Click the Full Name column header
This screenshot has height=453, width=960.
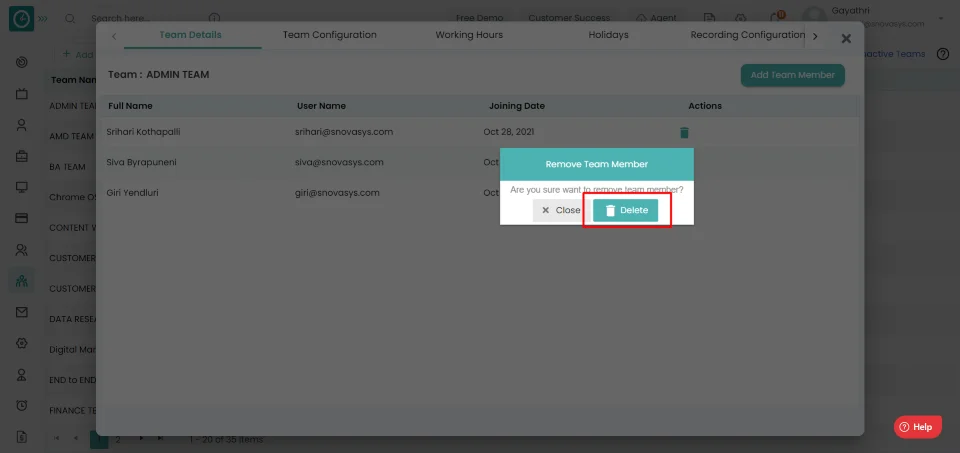(130, 106)
